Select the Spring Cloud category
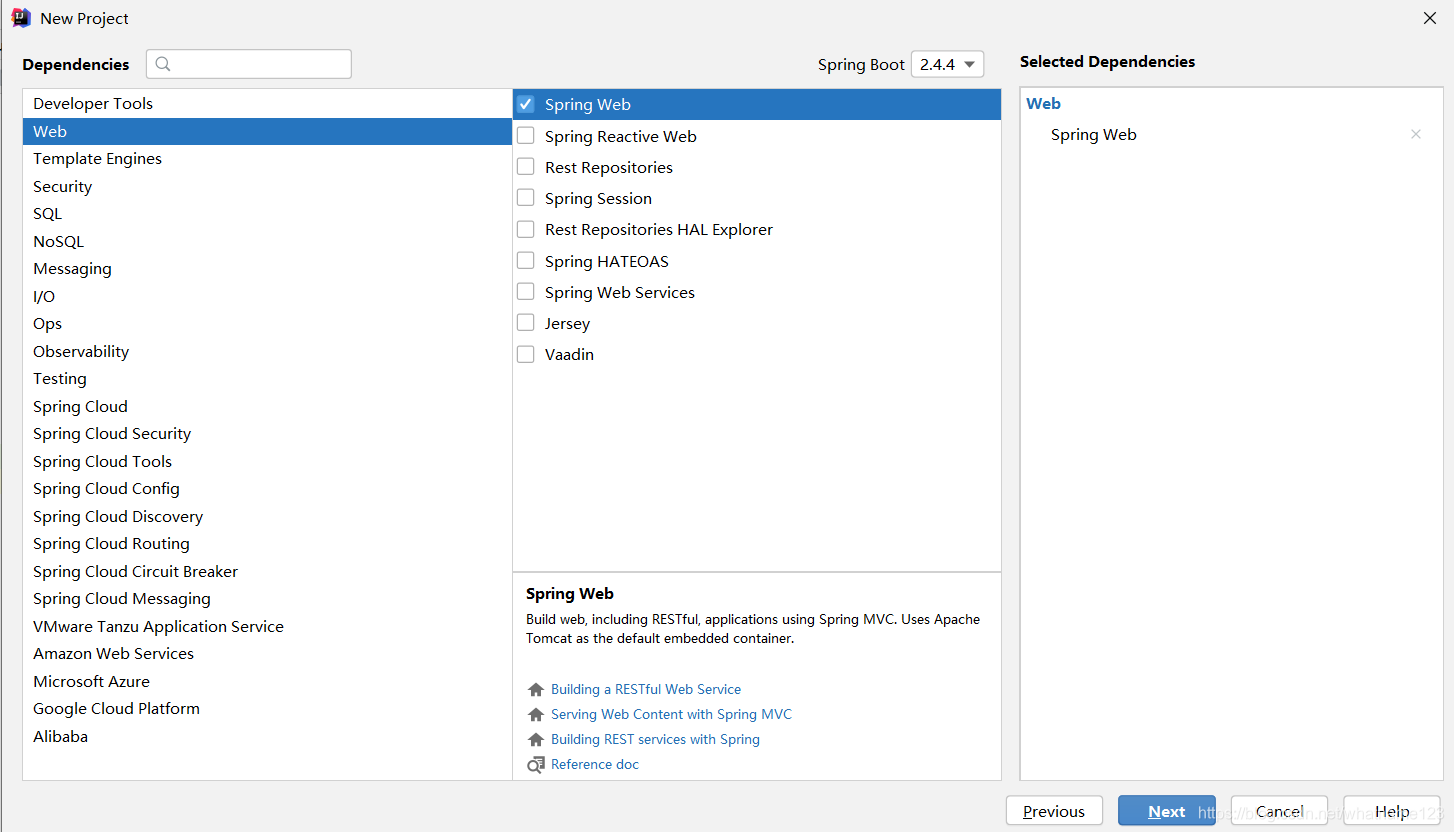 [267, 406]
